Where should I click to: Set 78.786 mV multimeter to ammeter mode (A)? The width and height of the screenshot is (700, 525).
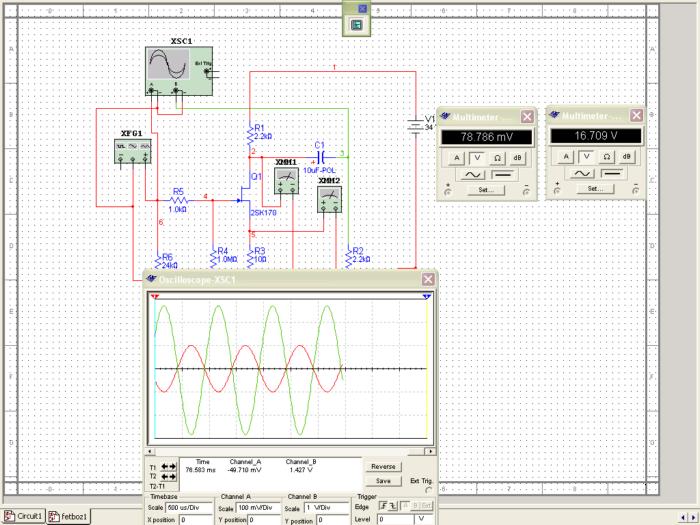pos(456,158)
